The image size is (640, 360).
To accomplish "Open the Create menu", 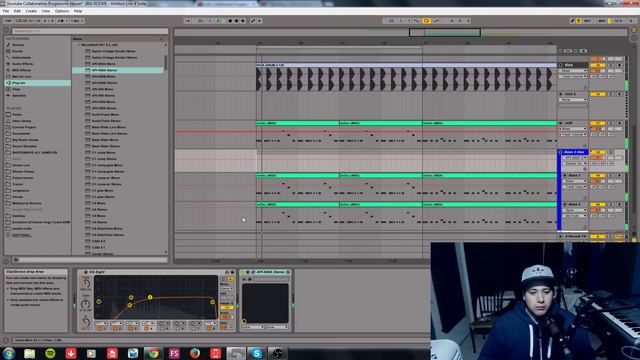I will click(31, 11).
